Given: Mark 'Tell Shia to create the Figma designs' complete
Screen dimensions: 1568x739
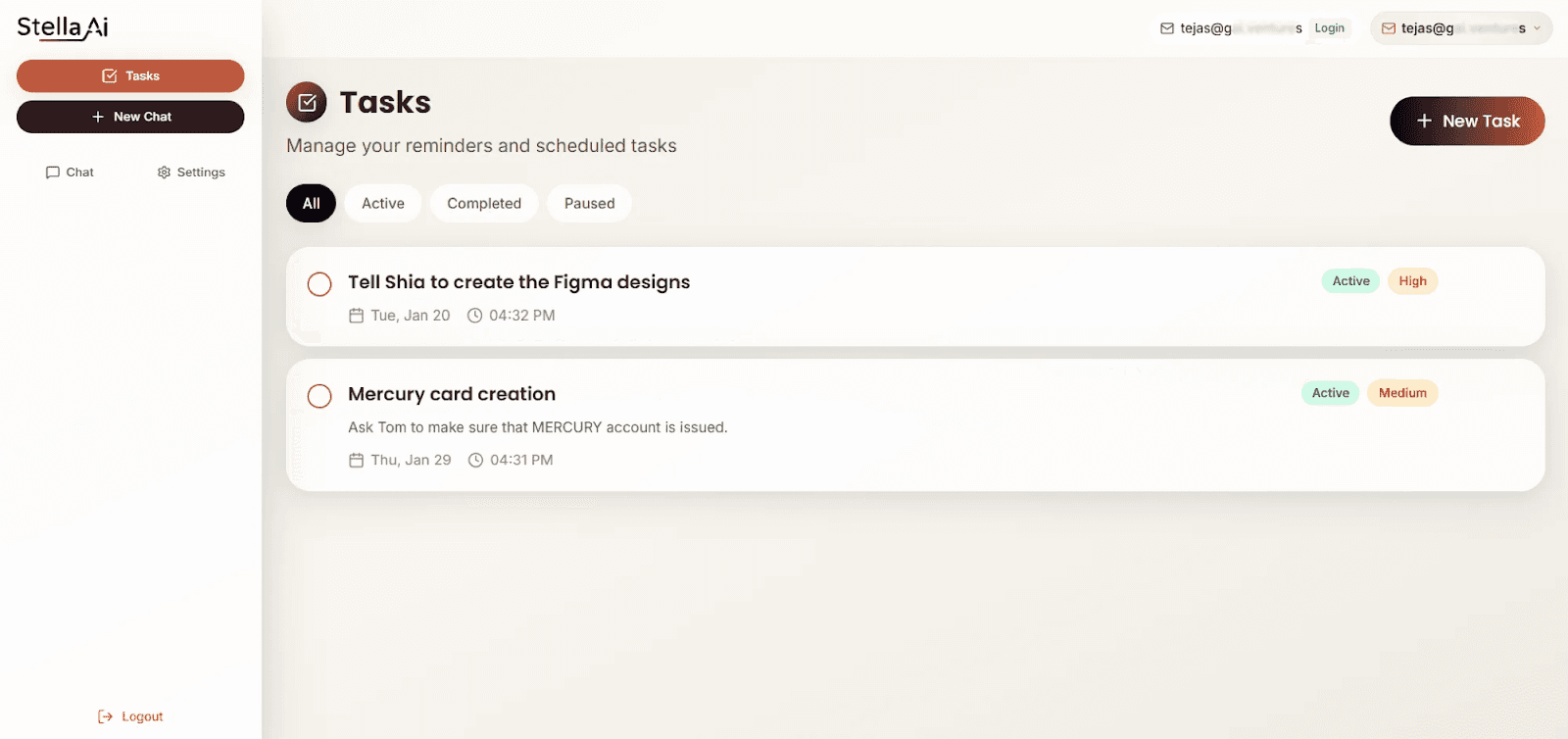Looking at the screenshot, I should pos(318,283).
